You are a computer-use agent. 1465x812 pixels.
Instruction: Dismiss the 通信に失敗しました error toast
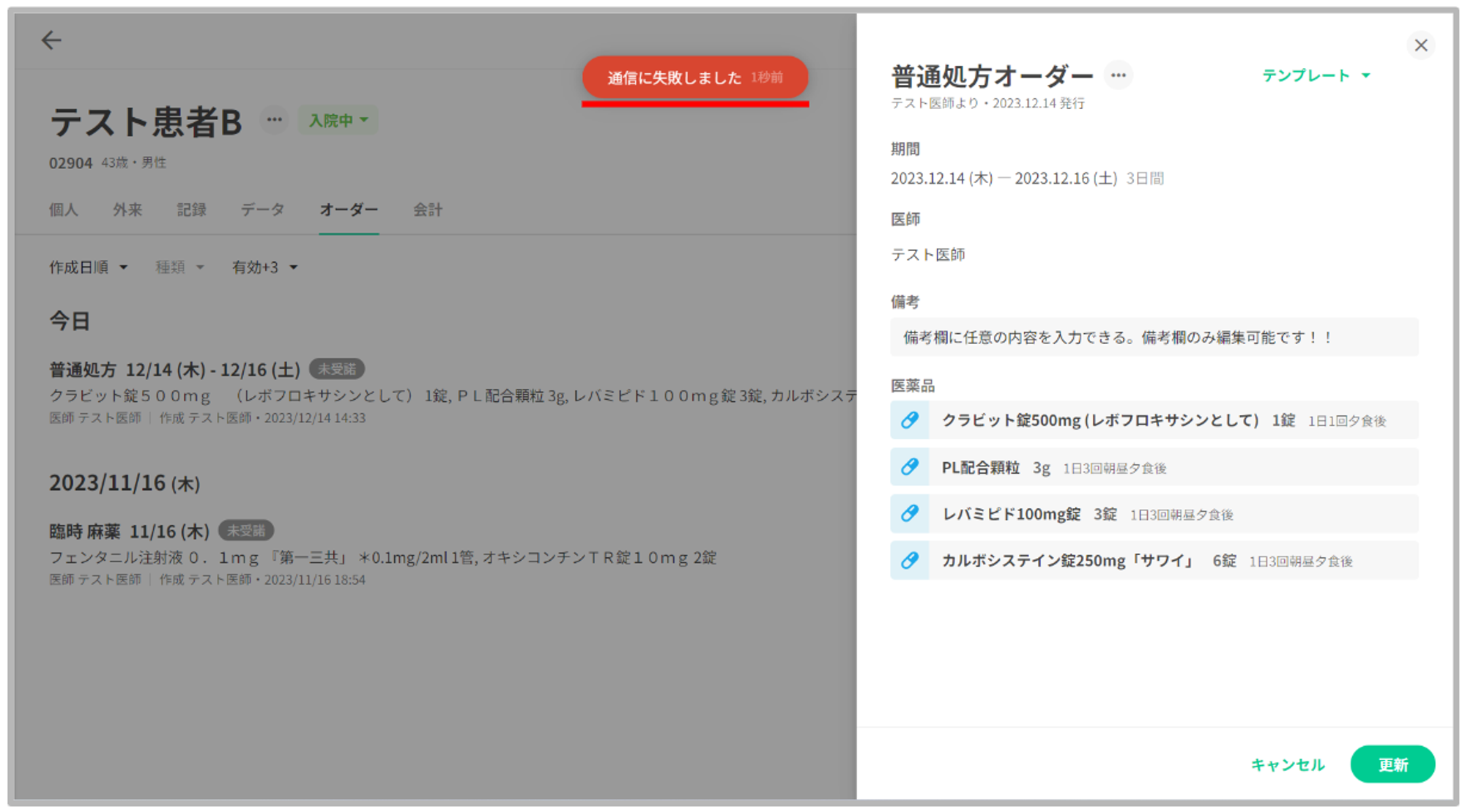[694, 78]
